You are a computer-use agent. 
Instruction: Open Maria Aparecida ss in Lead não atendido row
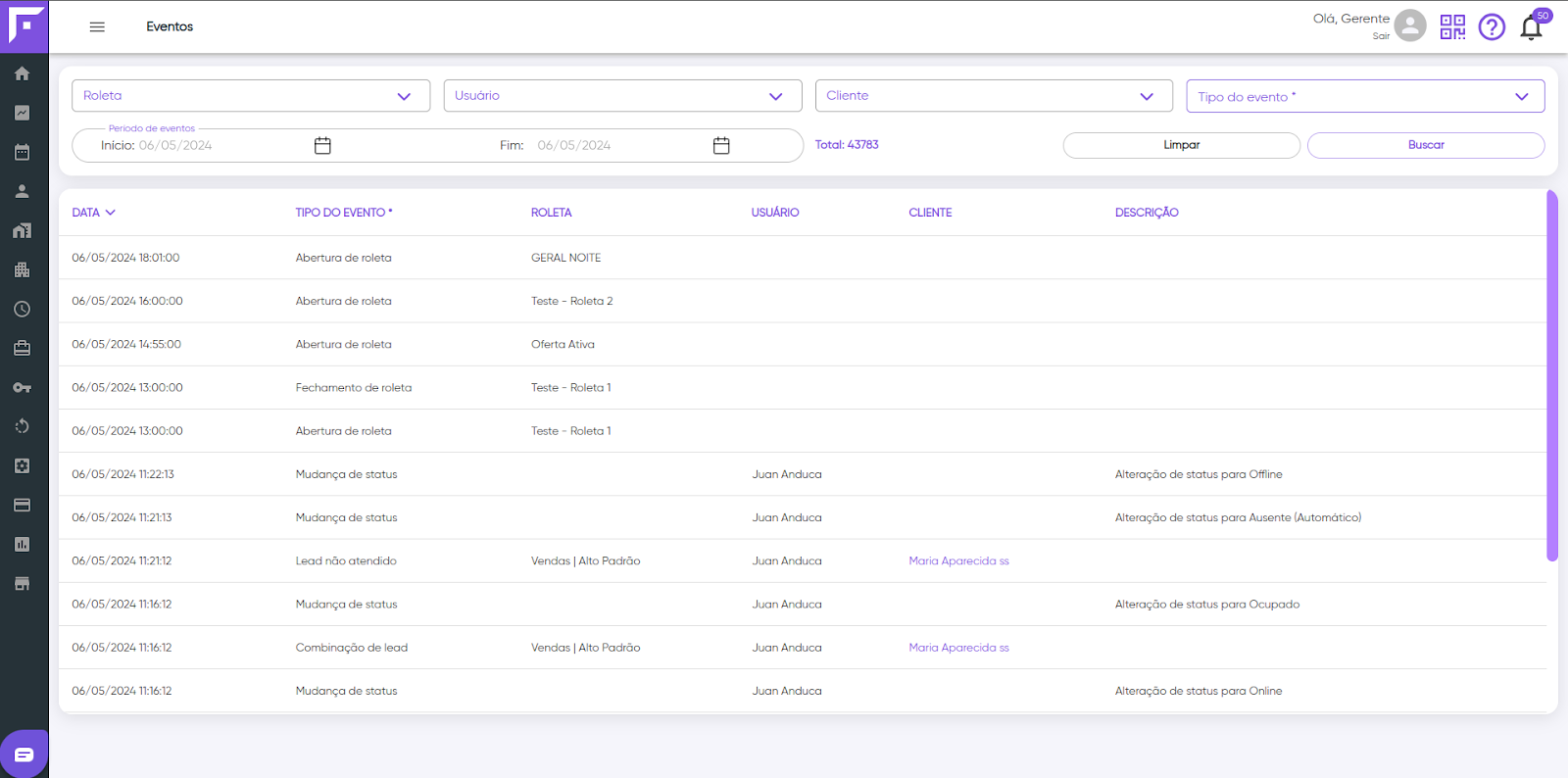tap(958, 561)
